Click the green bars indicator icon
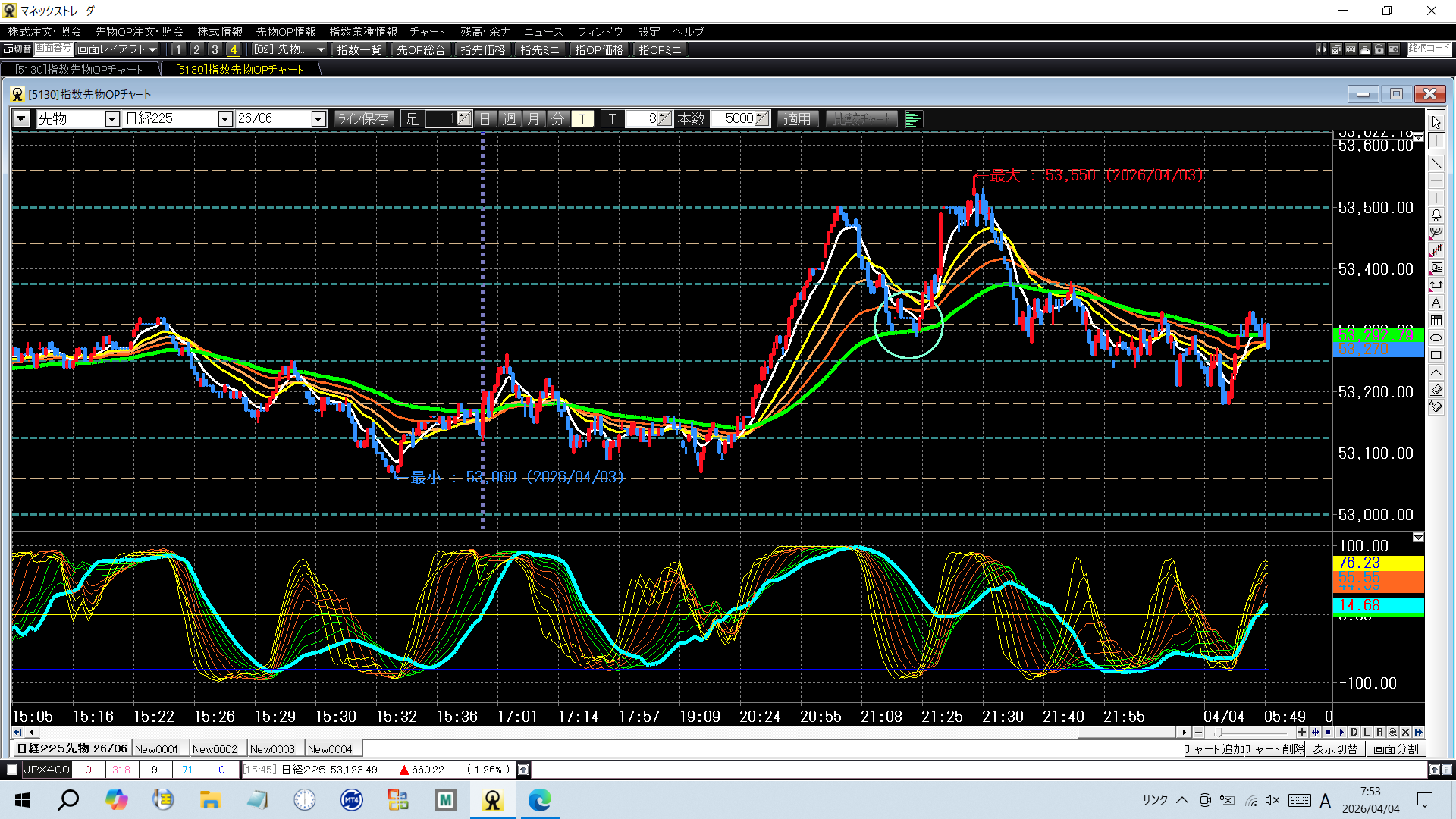The image size is (1456, 819). click(x=913, y=119)
